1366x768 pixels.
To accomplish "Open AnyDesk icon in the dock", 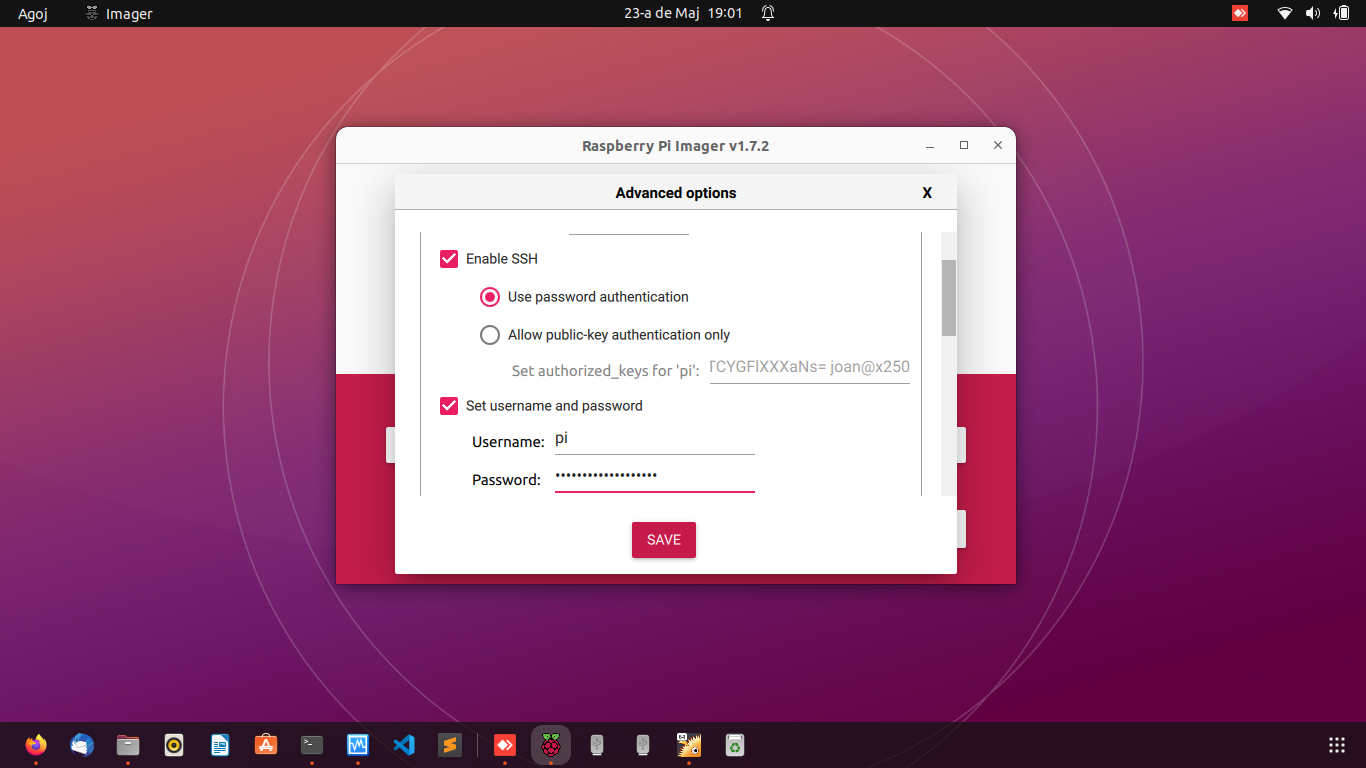I will tap(505, 745).
